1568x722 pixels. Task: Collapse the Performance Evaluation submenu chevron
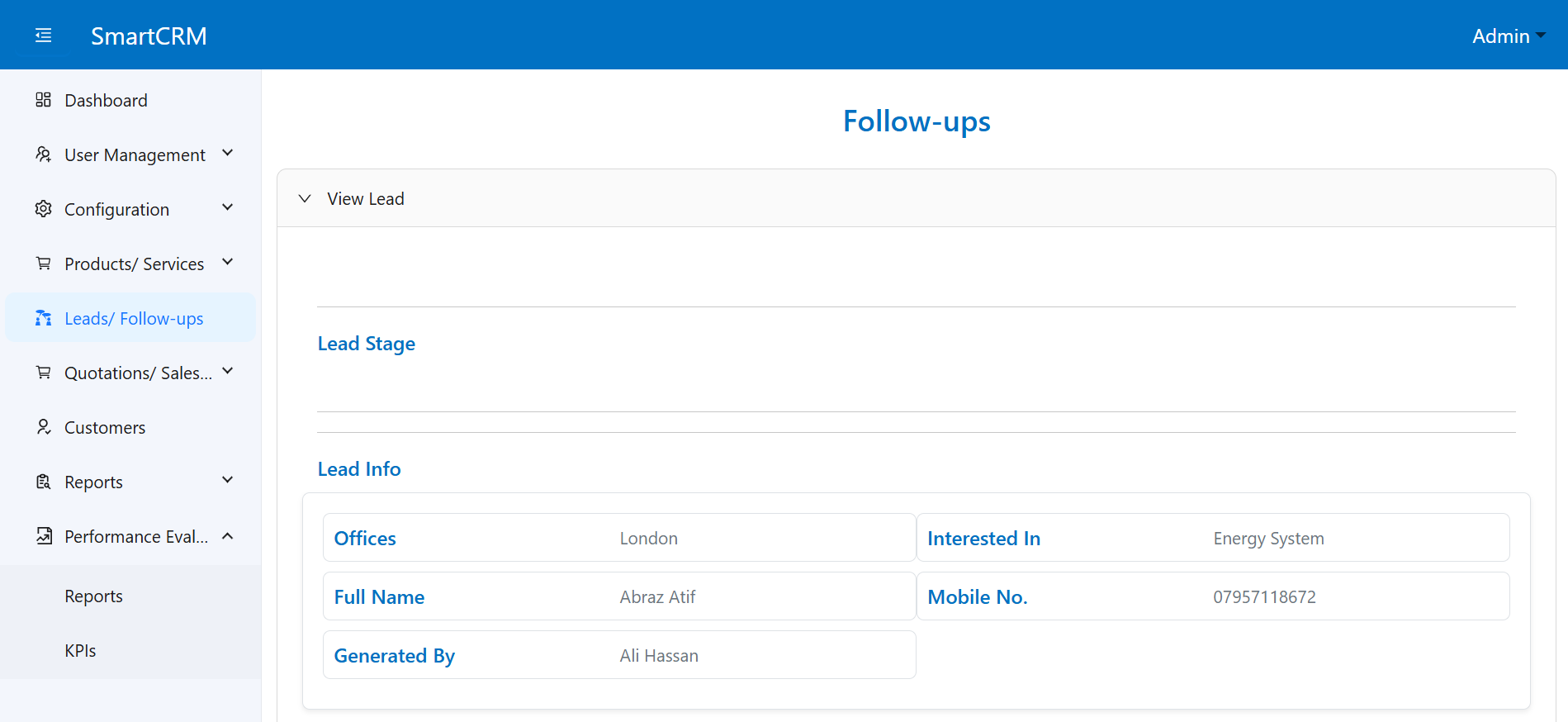(x=228, y=536)
